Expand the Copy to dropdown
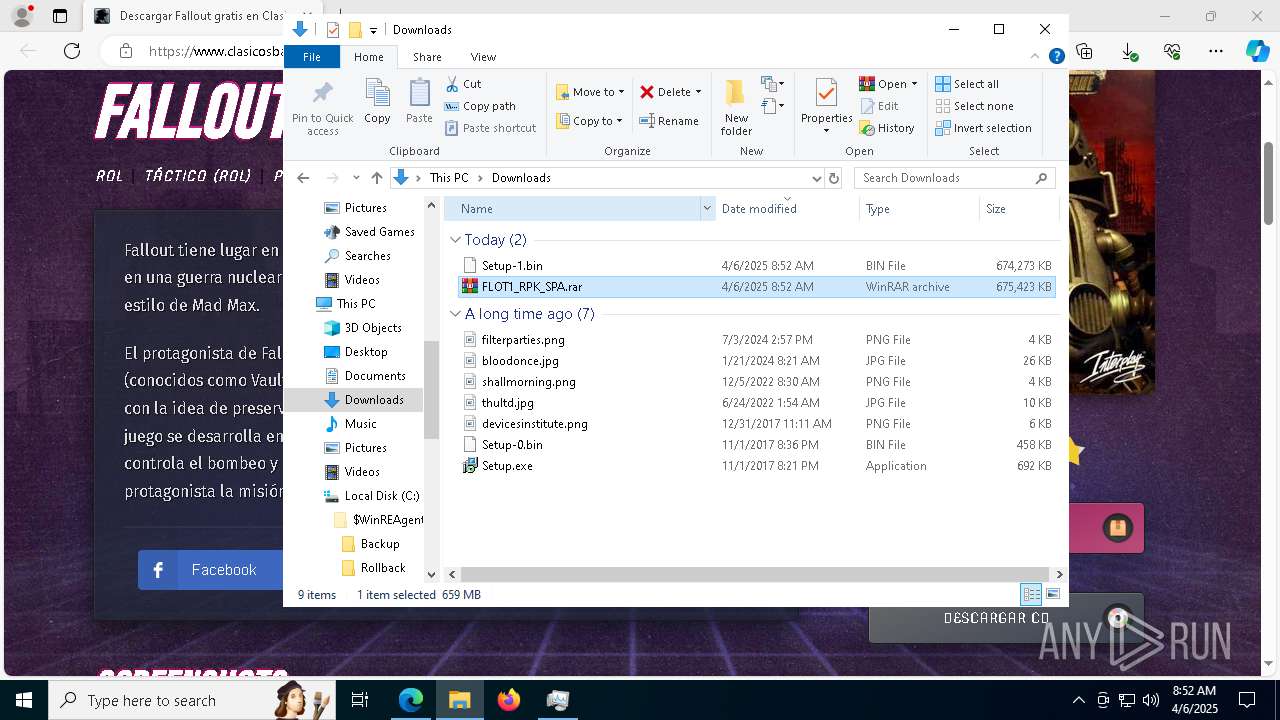 (619, 121)
